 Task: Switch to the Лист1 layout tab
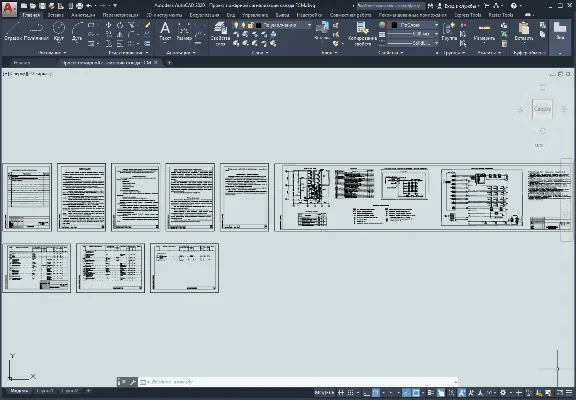tap(45, 391)
